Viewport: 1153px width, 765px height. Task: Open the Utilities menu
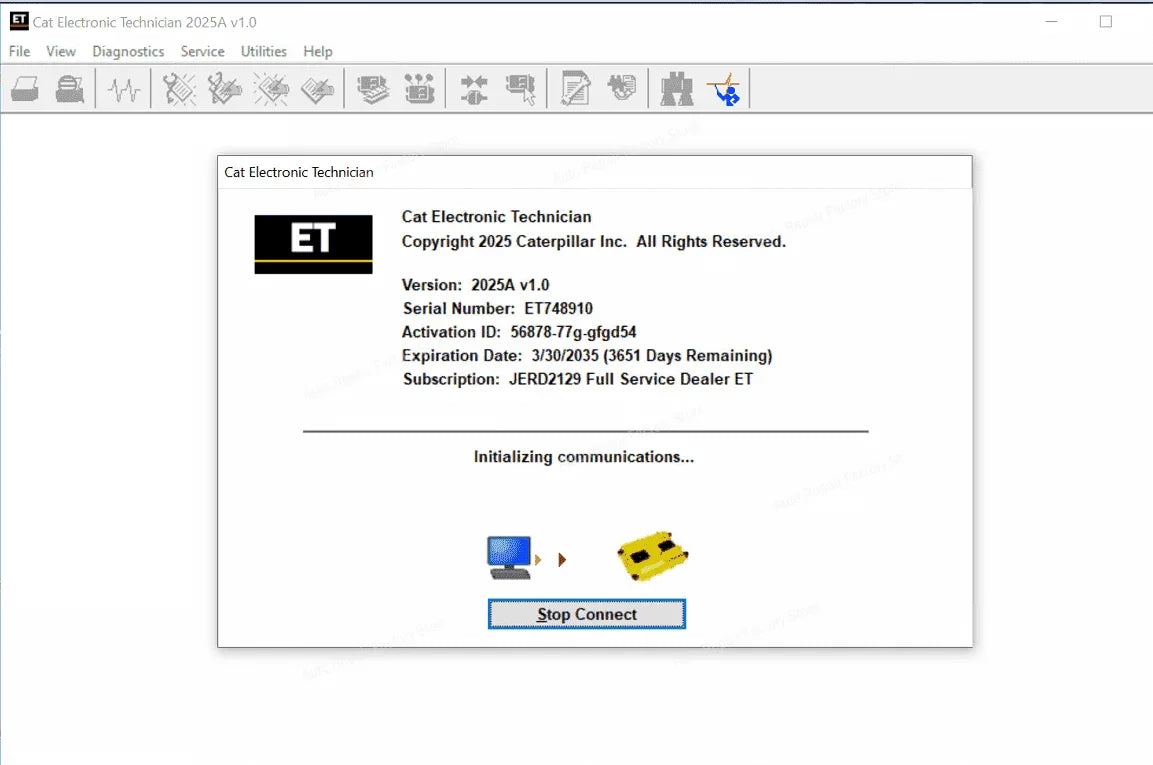pos(263,51)
